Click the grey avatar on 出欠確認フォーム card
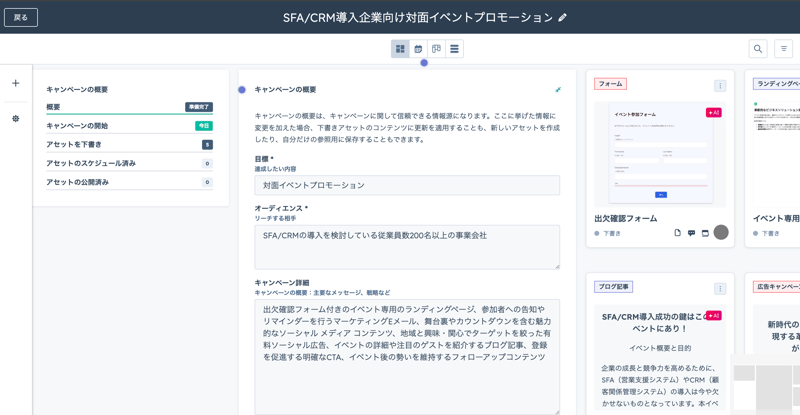 pyautogui.click(x=721, y=232)
